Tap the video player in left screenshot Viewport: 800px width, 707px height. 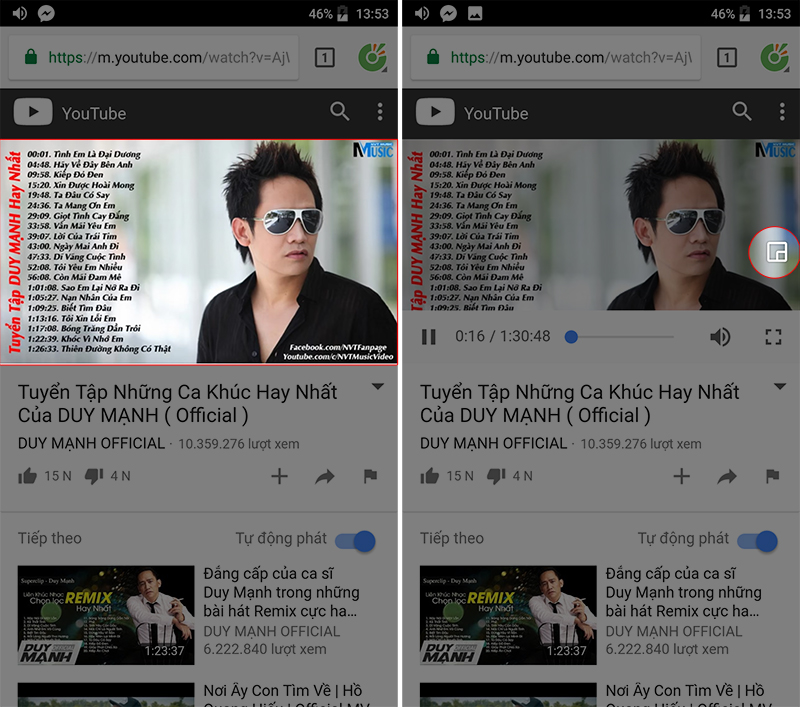[x=199, y=251]
